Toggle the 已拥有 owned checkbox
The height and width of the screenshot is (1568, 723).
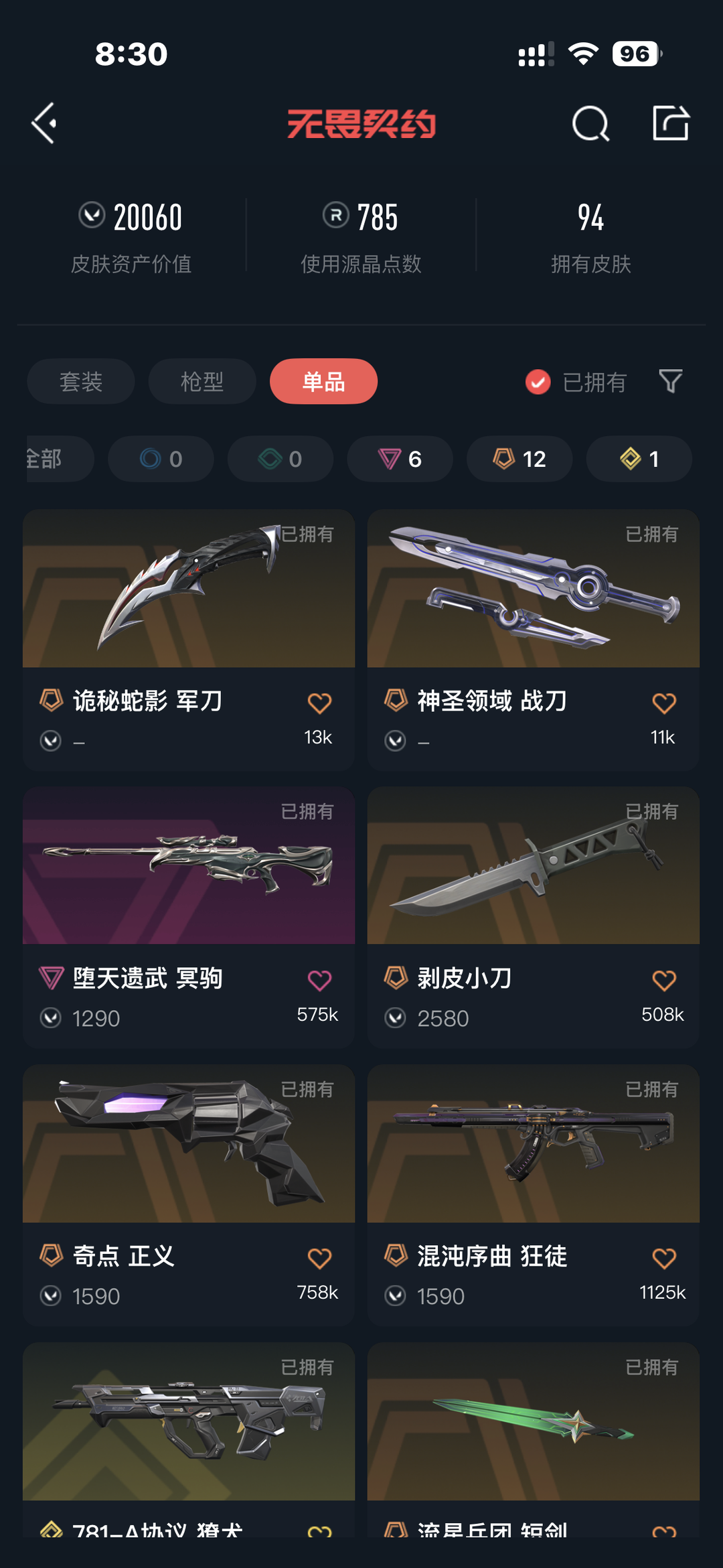pyautogui.click(x=538, y=382)
